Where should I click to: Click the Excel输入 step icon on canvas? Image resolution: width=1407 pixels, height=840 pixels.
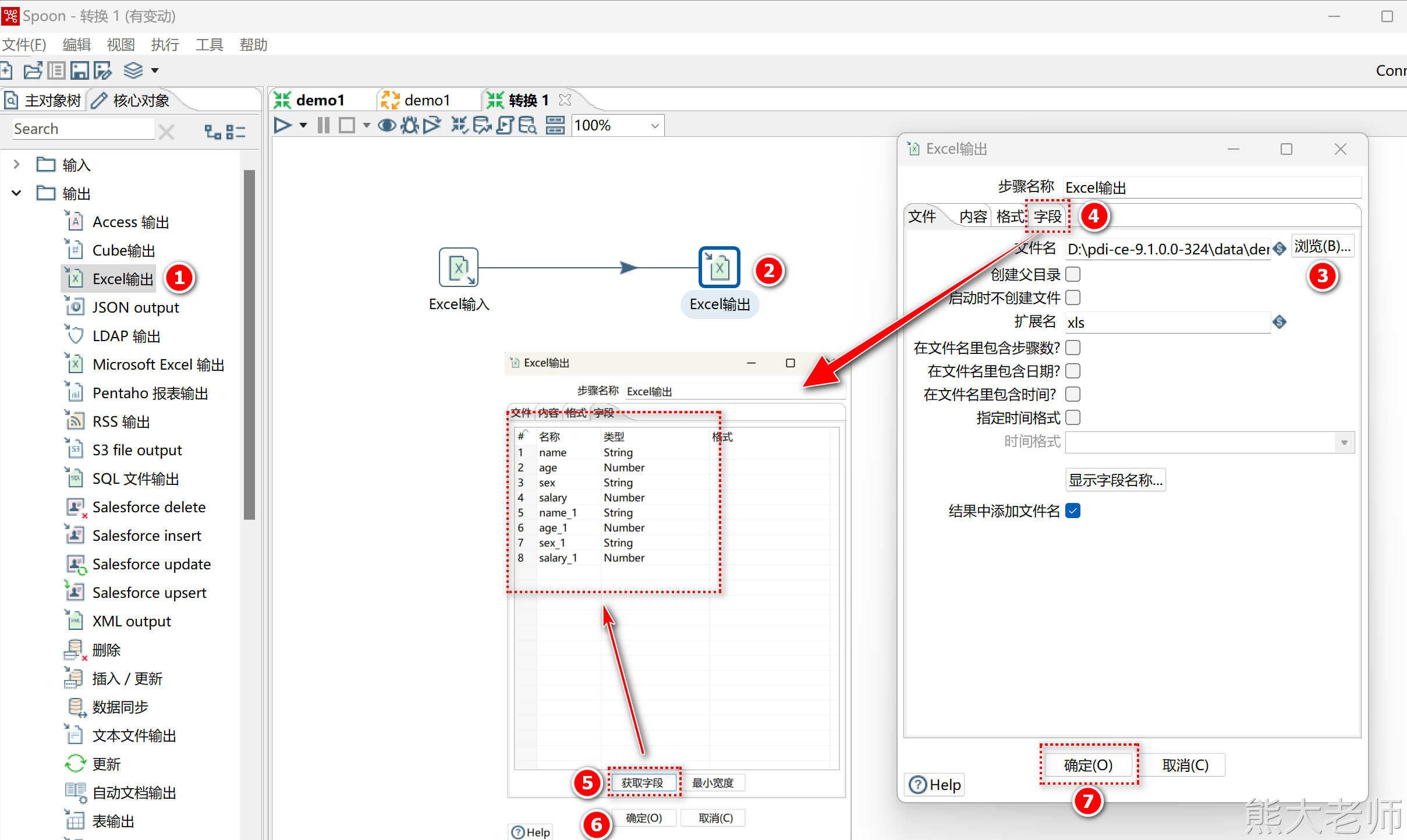pyautogui.click(x=459, y=267)
